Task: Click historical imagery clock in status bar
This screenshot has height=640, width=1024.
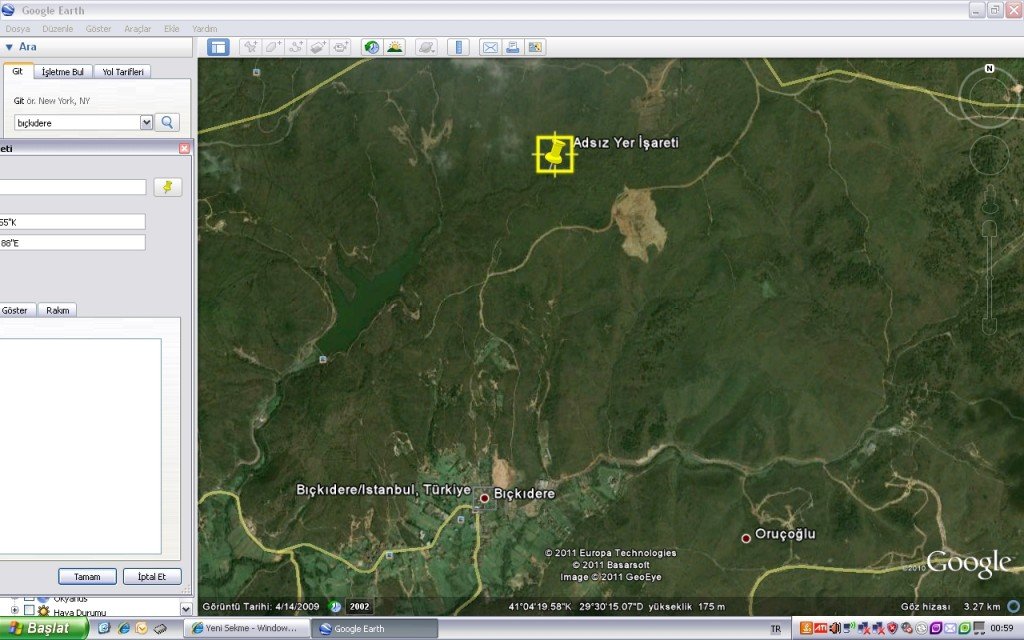Action: [335, 607]
